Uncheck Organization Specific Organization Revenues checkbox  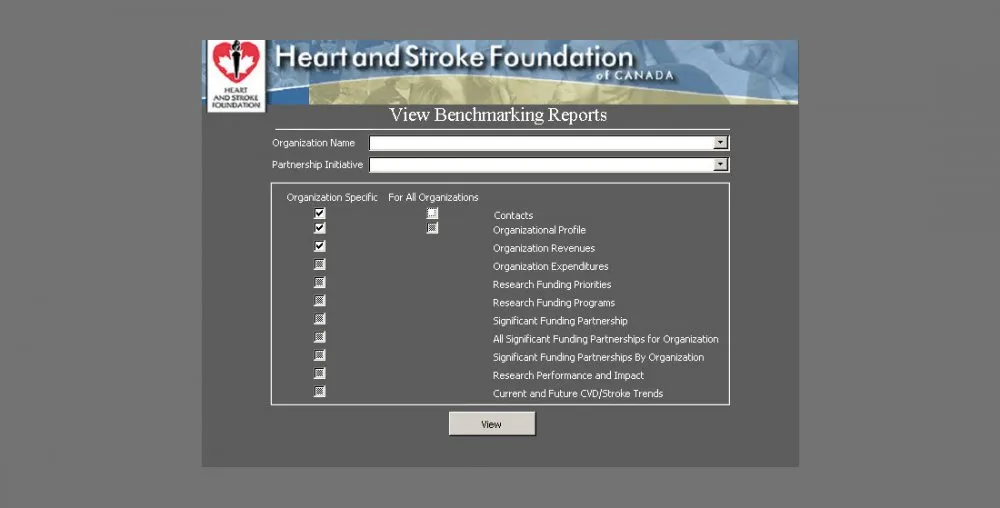(x=320, y=246)
